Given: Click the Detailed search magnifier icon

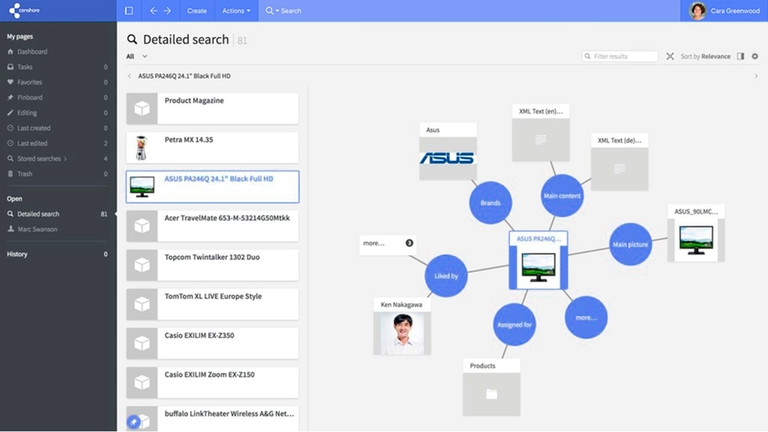Looking at the screenshot, I should click(x=132, y=39).
